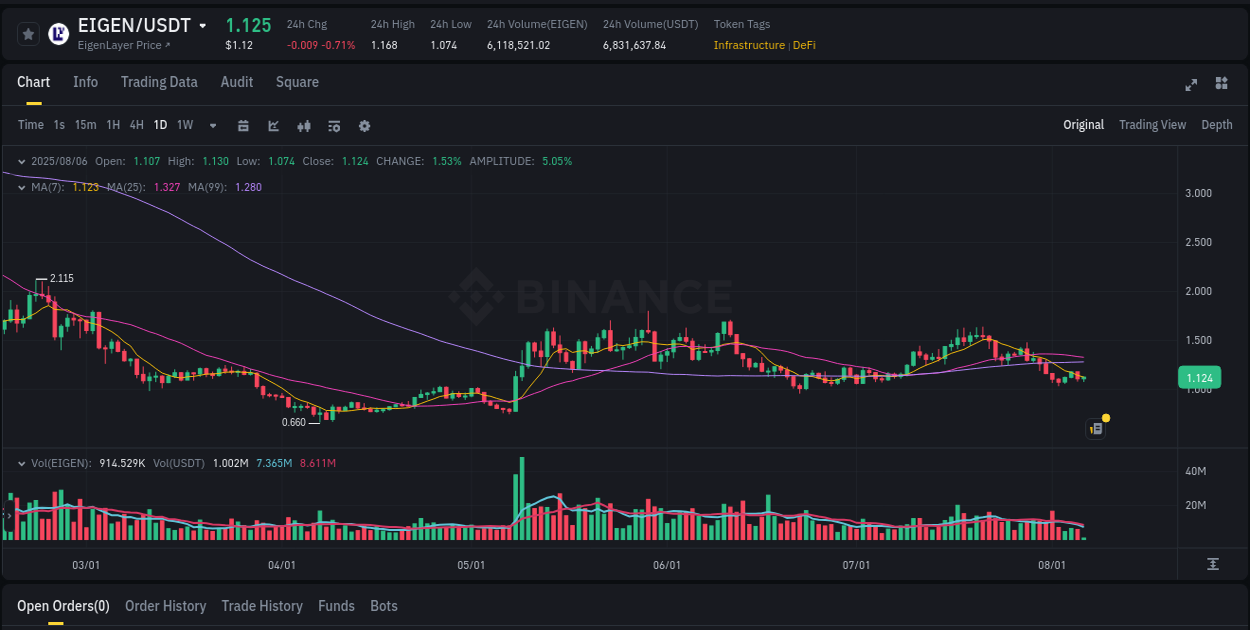Open the time interval calendar icon
This screenshot has width=1250, height=630.
tap(243, 125)
